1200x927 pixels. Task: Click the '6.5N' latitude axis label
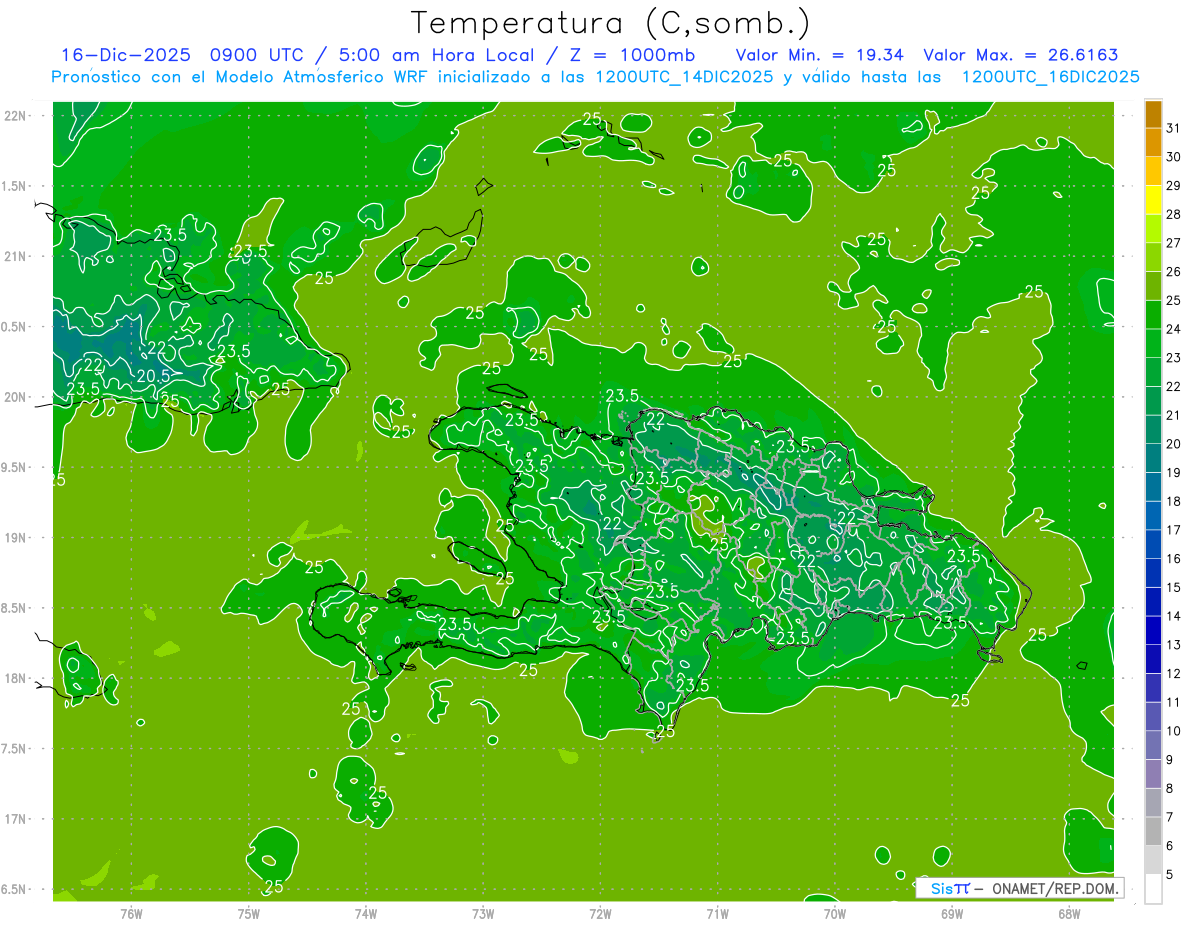click(x=15, y=889)
